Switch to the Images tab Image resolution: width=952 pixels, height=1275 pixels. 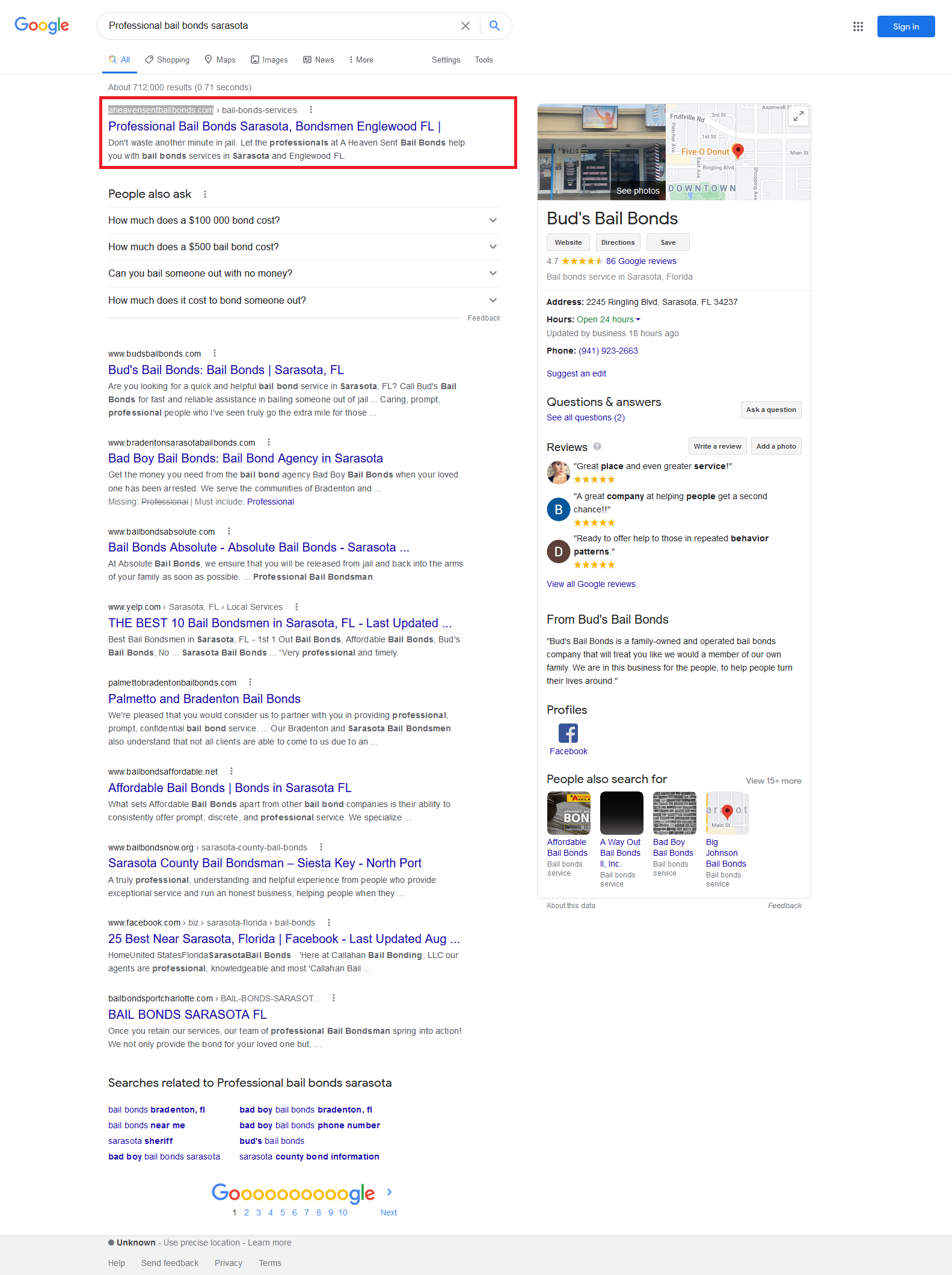[269, 60]
